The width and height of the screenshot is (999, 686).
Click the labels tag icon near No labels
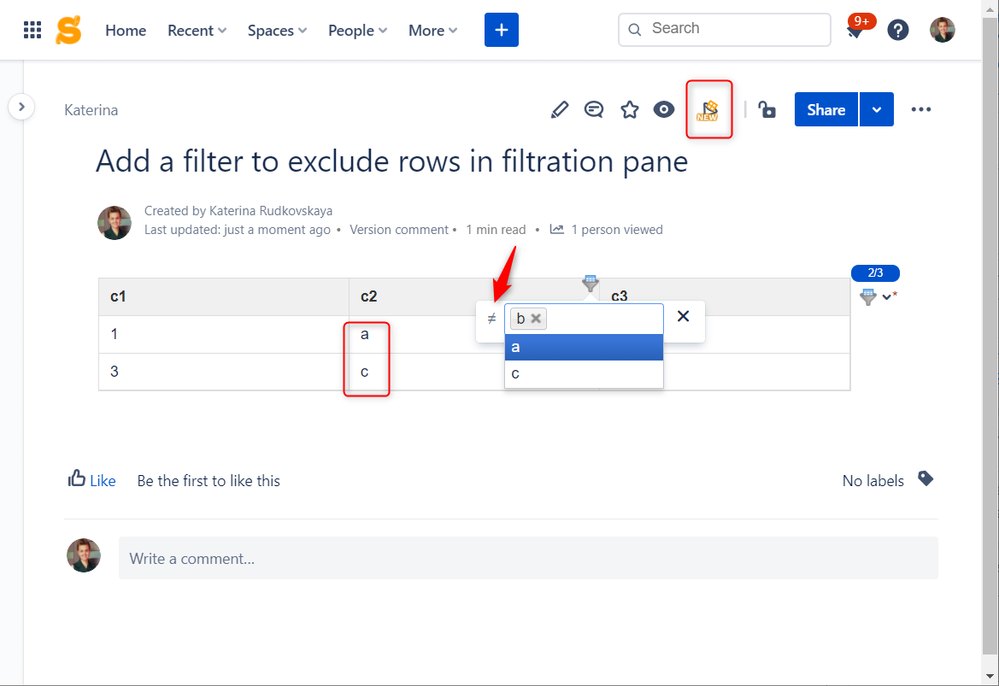tap(925, 479)
